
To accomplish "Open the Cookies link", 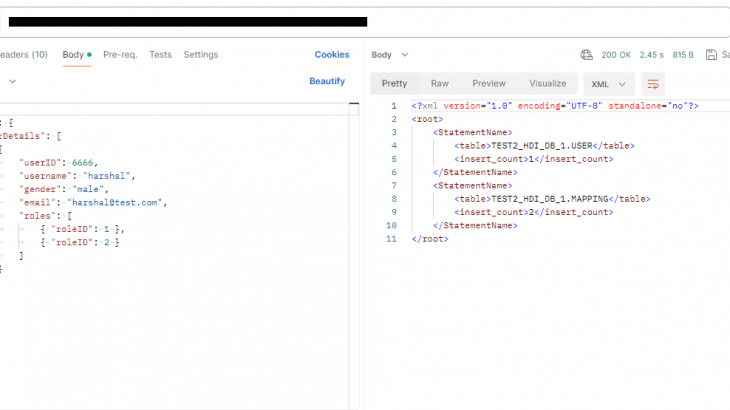I will 332,55.
